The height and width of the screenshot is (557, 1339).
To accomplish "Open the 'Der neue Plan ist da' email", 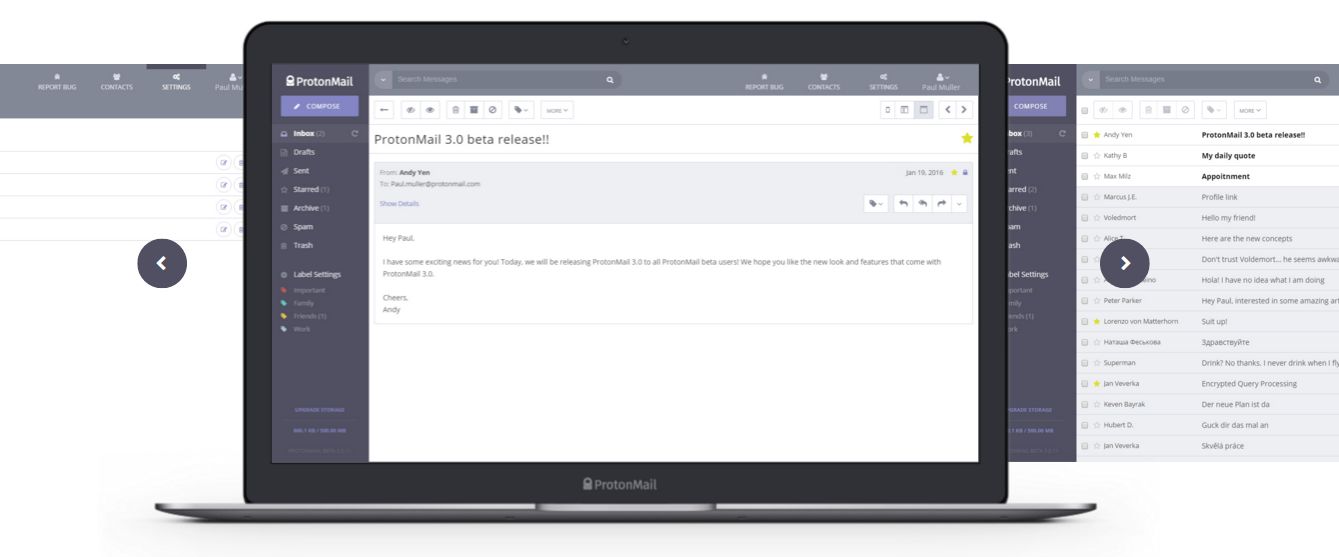I will [1236, 404].
